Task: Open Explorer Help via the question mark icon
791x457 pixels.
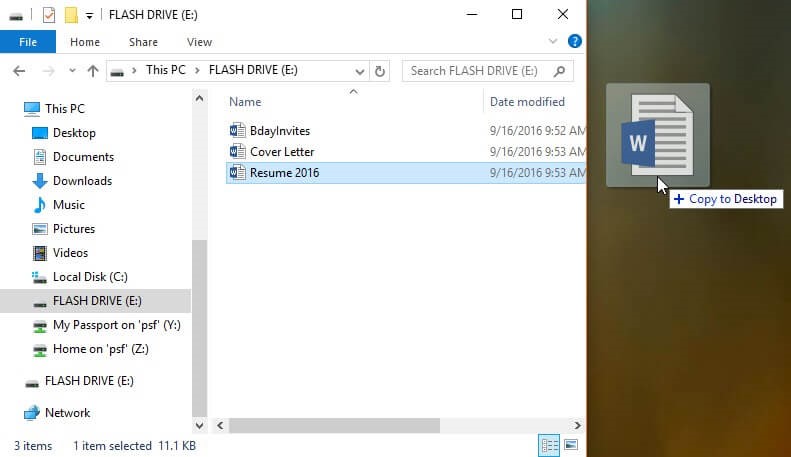Action: click(x=575, y=42)
